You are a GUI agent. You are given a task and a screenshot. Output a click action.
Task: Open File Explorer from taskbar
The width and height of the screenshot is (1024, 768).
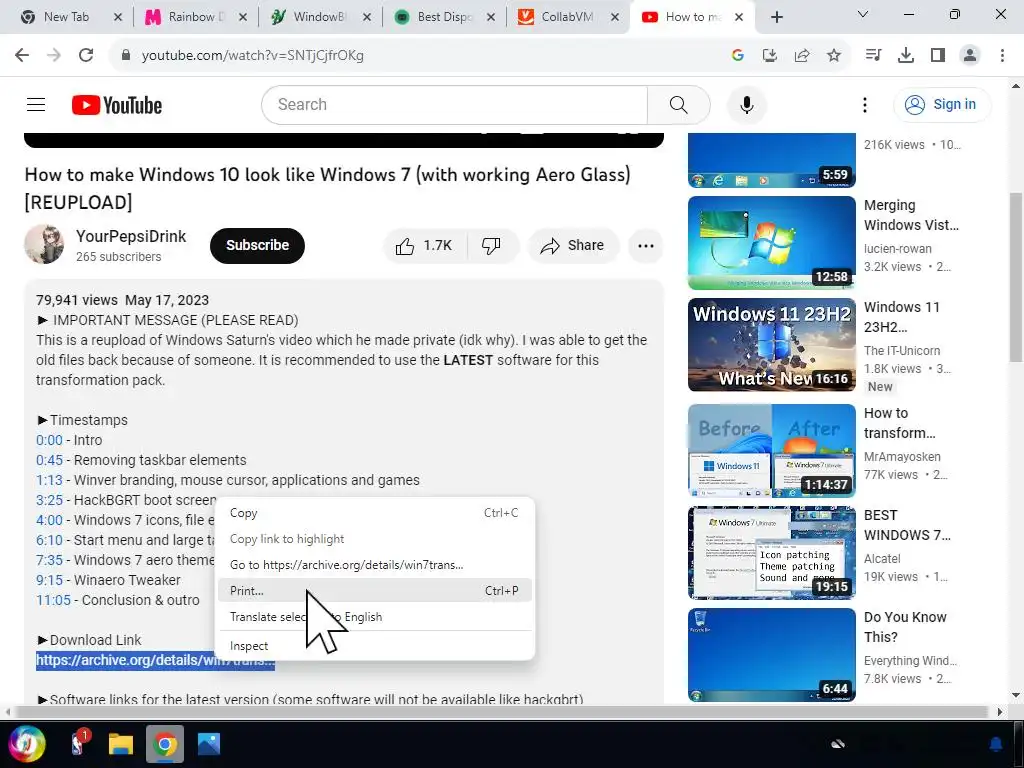[x=121, y=744]
